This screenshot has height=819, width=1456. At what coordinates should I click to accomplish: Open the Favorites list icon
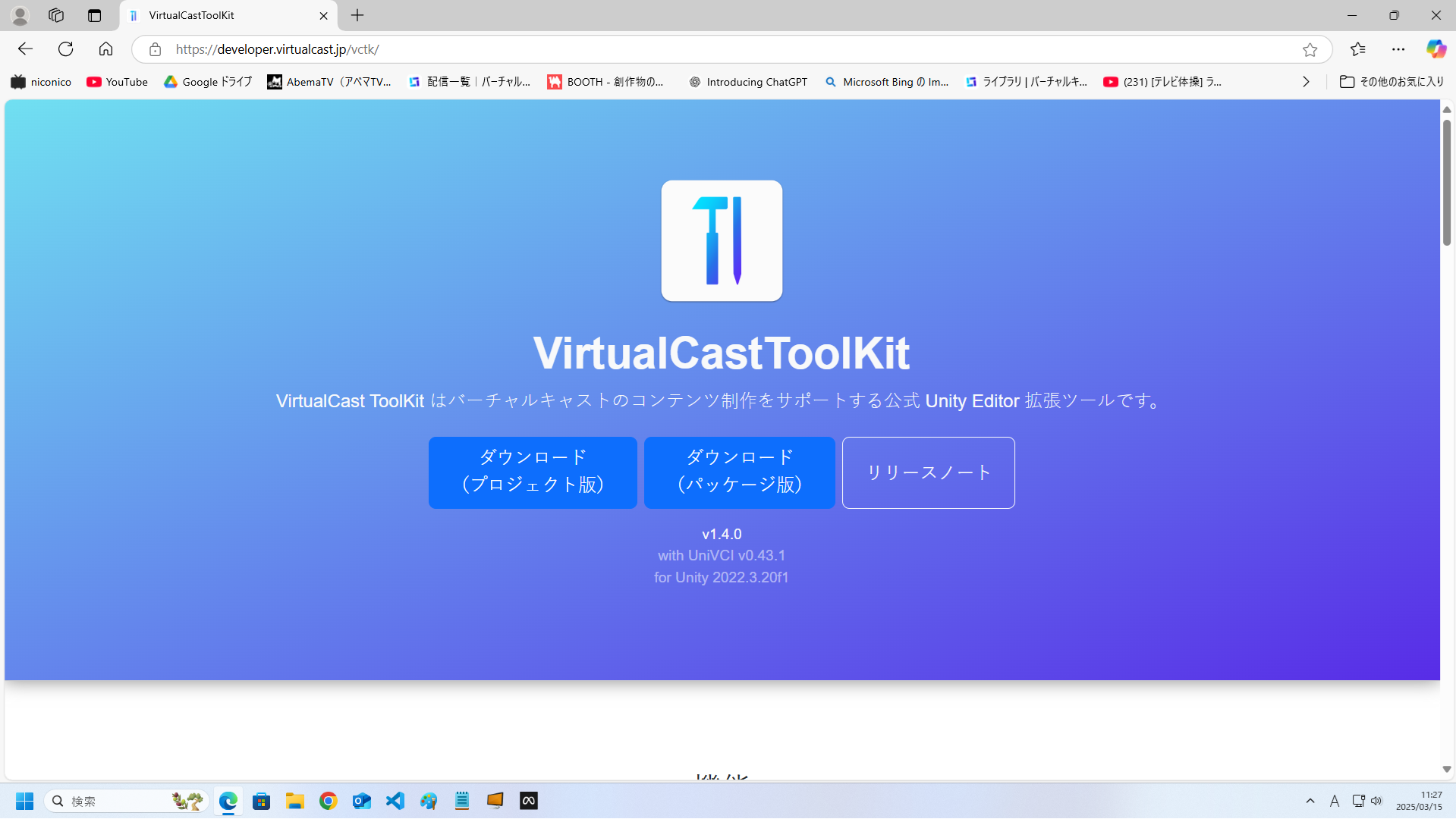click(1358, 49)
